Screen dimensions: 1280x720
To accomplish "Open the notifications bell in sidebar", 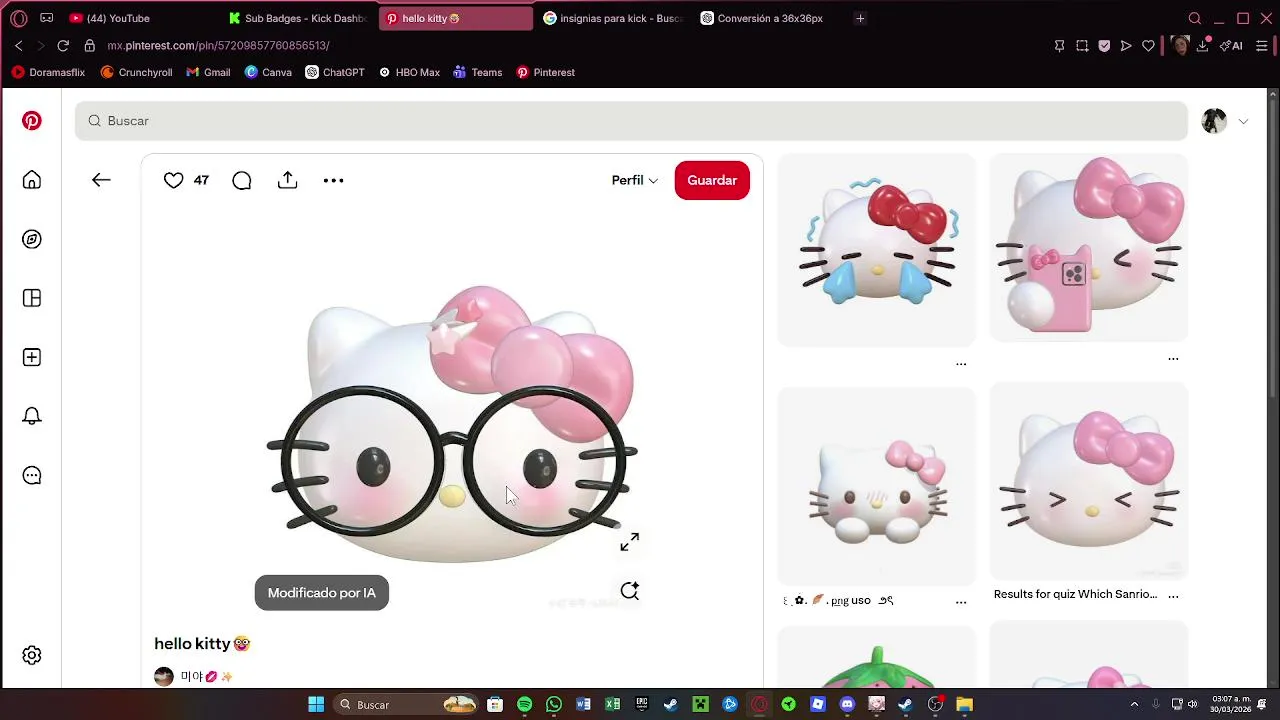I will (32, 416).
